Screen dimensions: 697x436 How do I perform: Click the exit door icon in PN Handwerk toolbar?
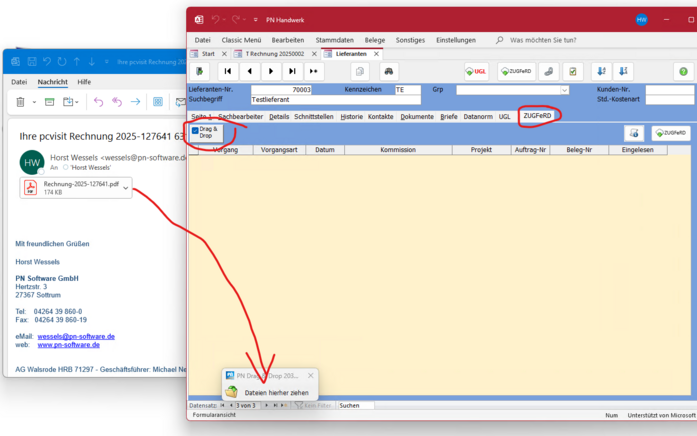pos(200,71)
